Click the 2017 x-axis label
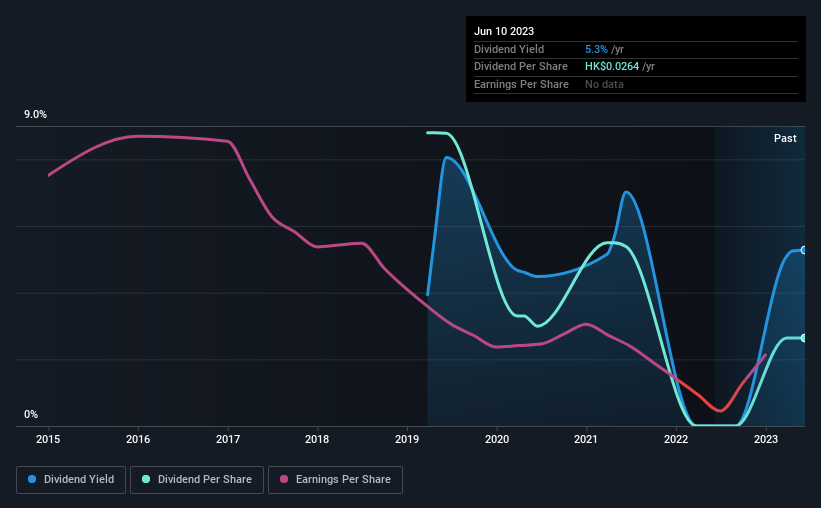The width and height of the screenshot is (821, 508). click(x=228, y=439)
